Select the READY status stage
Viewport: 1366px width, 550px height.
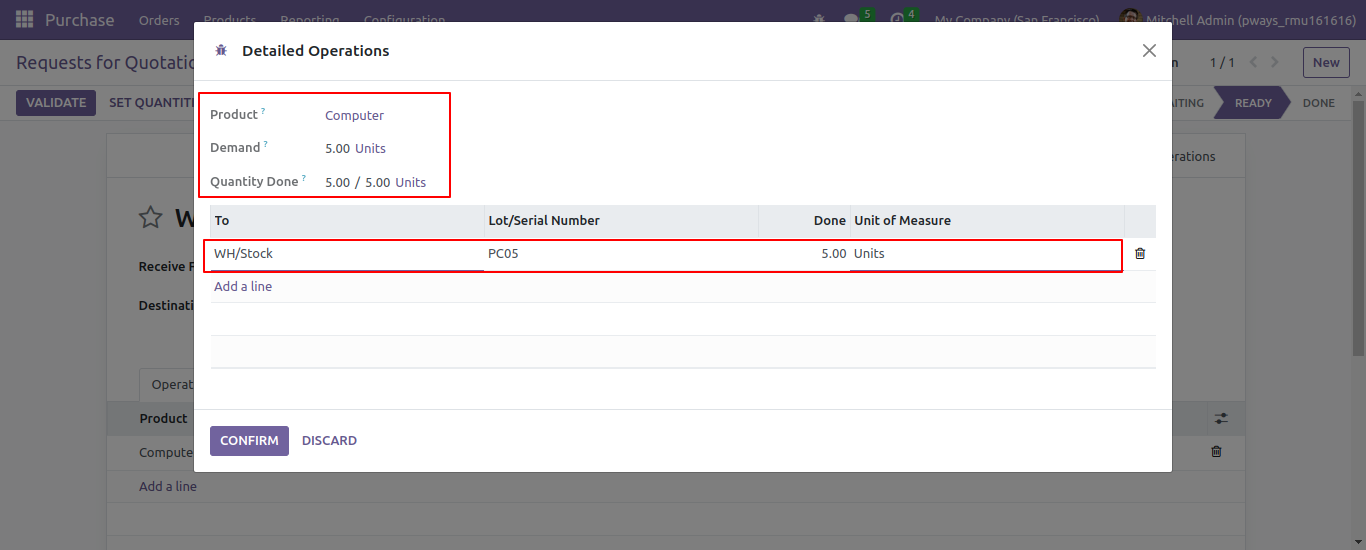coord(1252,103)
